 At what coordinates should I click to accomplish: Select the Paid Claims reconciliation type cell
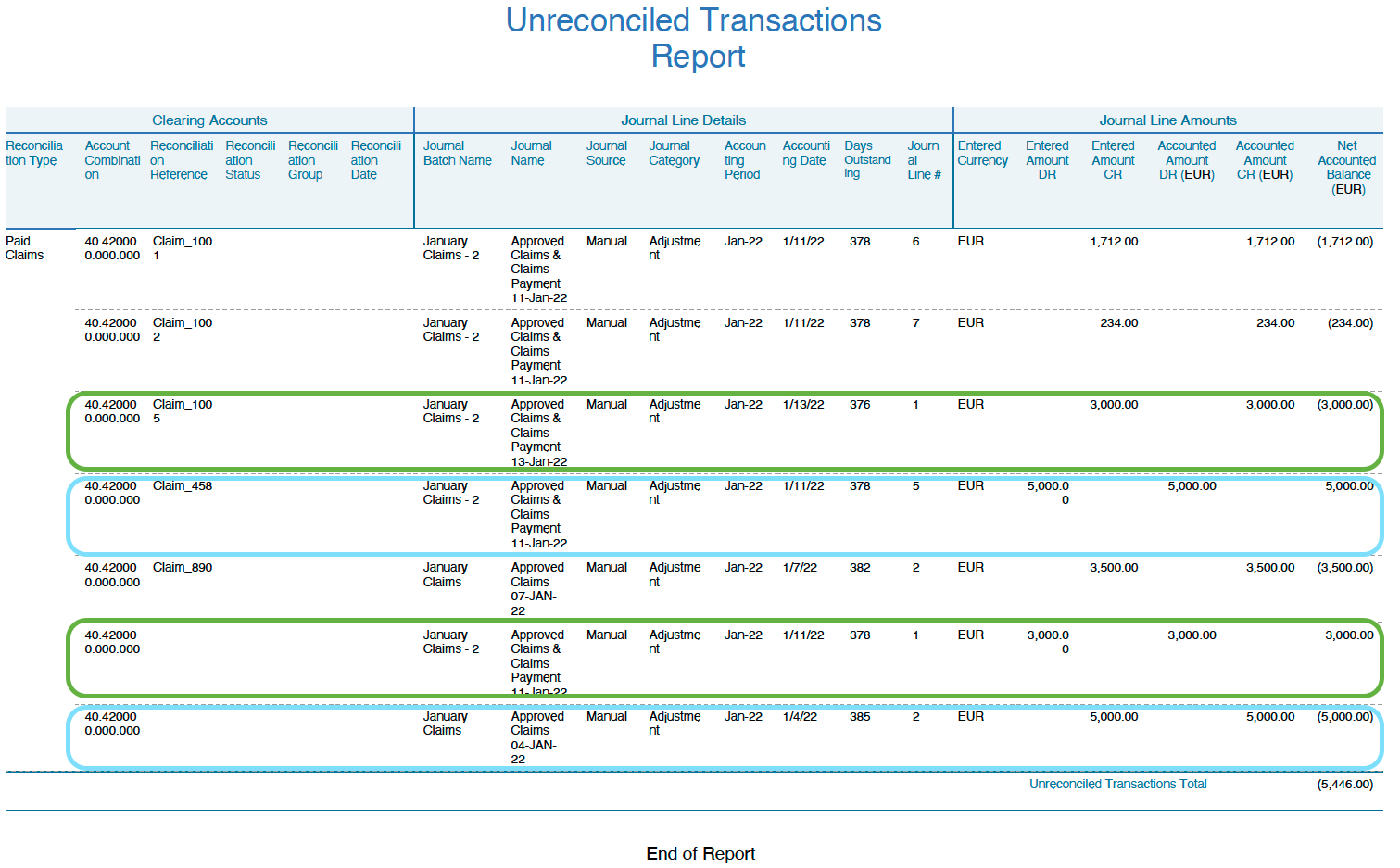click(25, 248)
